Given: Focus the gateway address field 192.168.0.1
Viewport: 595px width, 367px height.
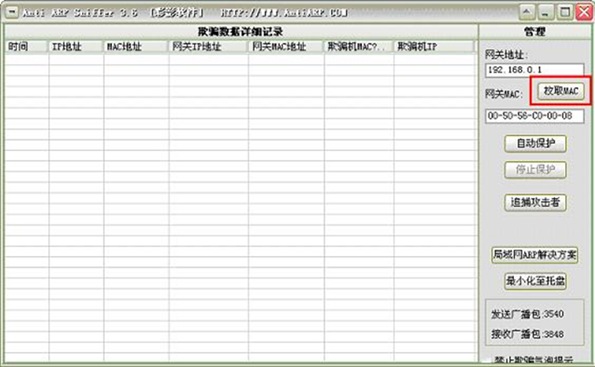Looking at the screenshot, I should point(534,70).
